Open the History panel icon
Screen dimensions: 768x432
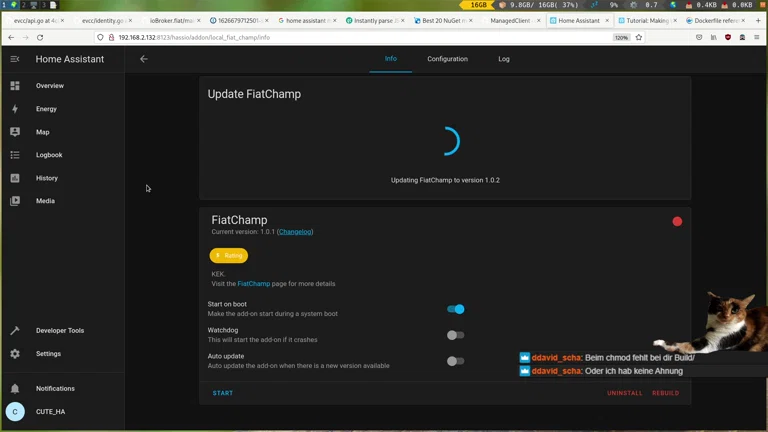click(x=15, y=178)
